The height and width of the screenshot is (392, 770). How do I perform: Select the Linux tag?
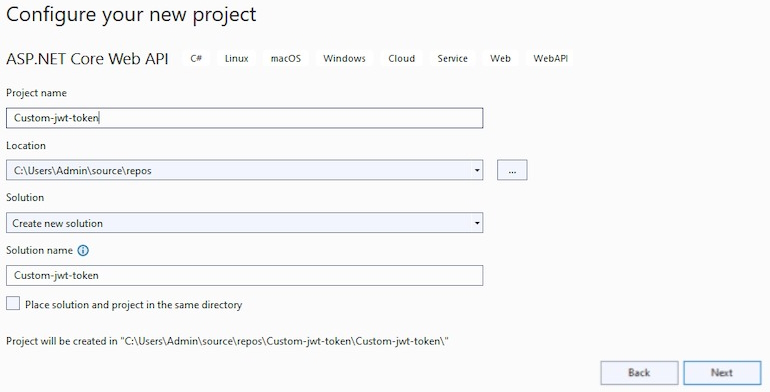click(x=237, y=58)
